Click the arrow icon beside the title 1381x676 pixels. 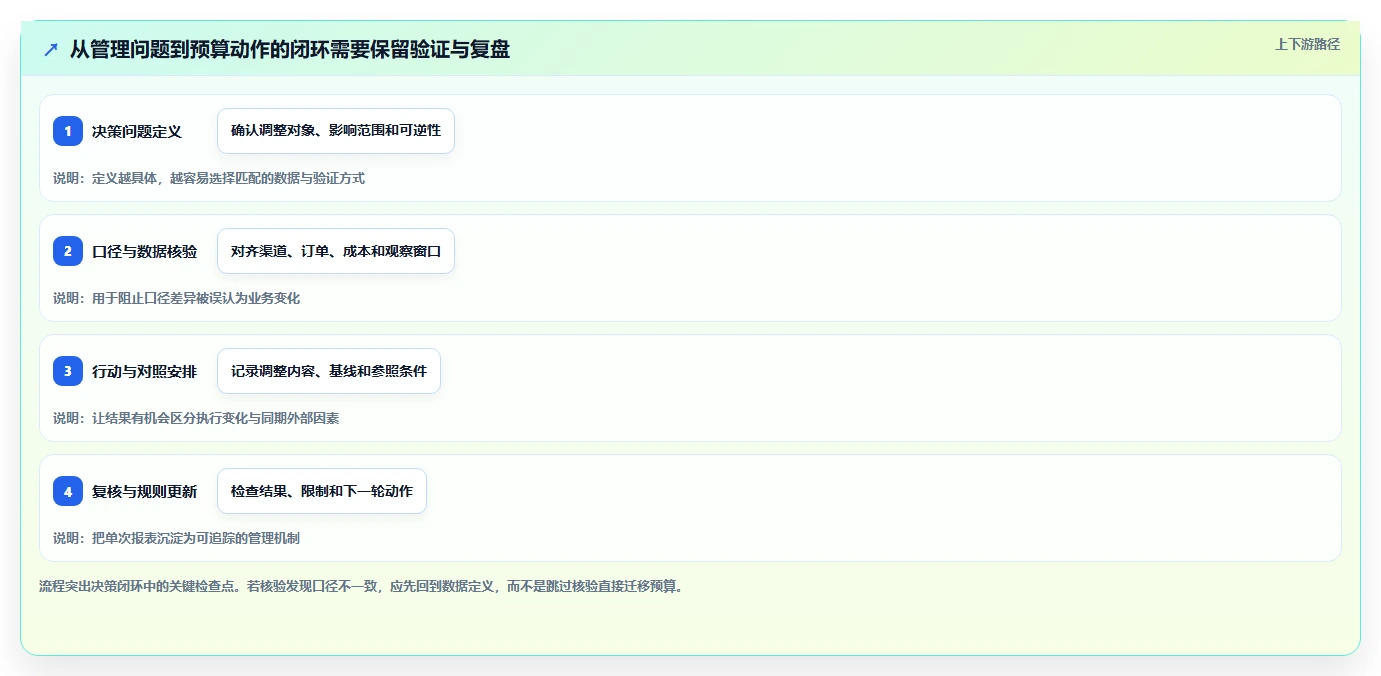(50, 49)
